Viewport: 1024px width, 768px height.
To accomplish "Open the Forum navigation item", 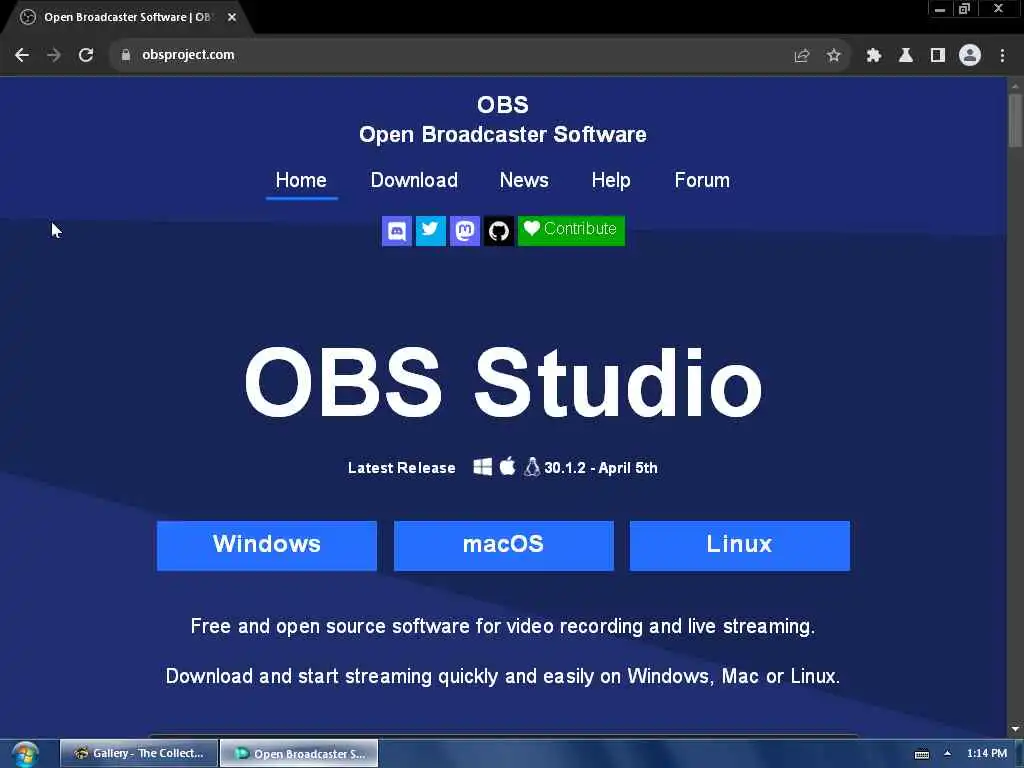I will pyautogui.click(x=702, y=180).
